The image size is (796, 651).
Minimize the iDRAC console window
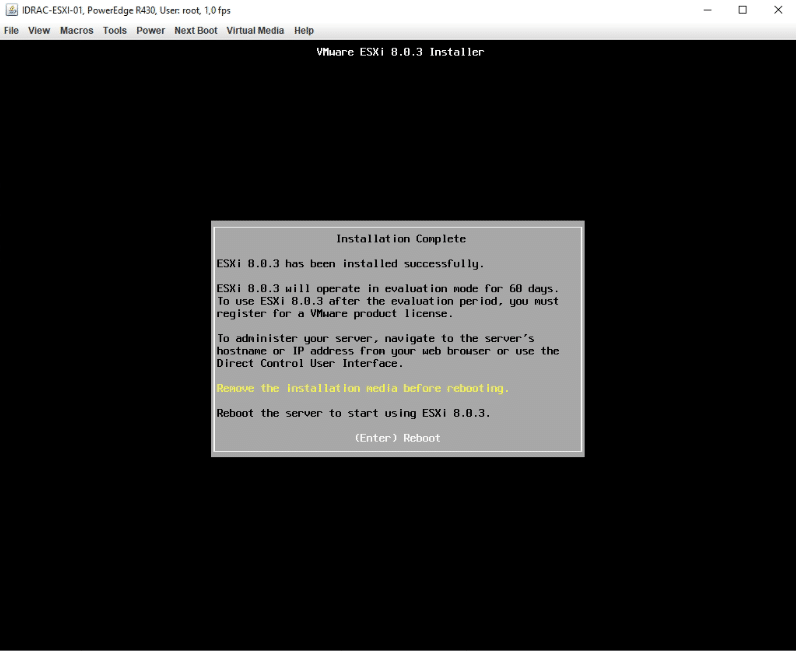pyautogui.click(x=708, y=10)
